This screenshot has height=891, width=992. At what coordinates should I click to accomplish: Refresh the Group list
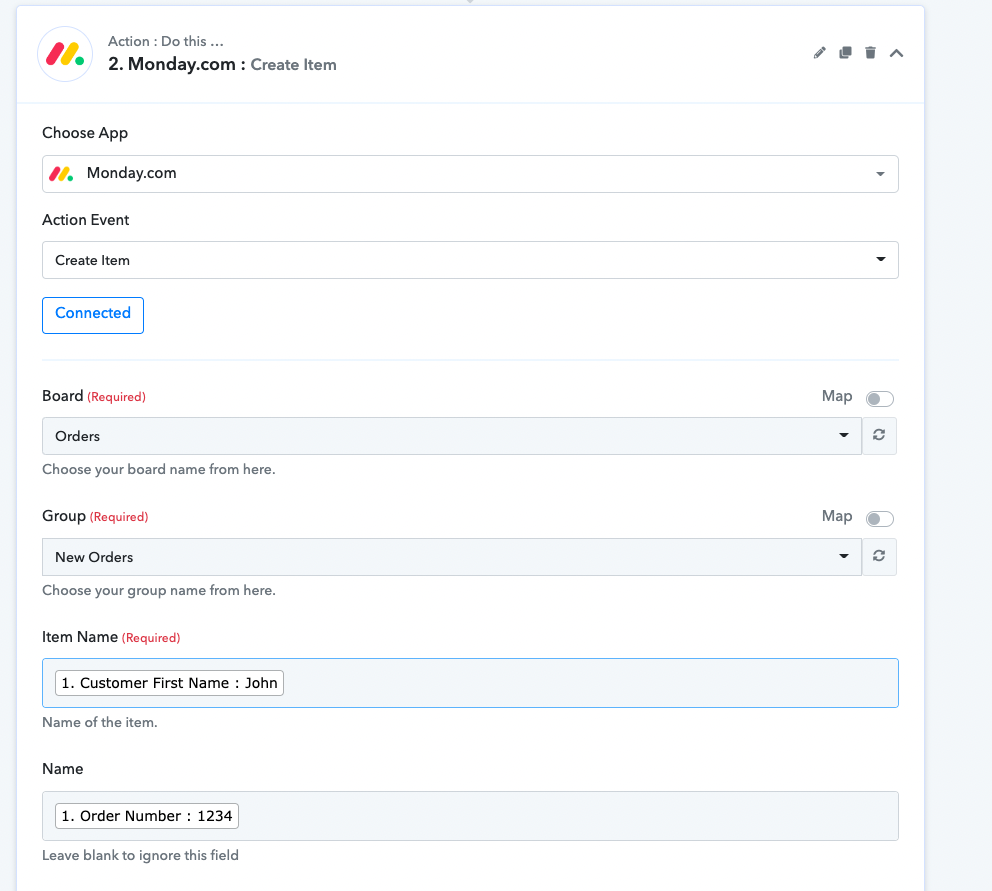point(879,556)
